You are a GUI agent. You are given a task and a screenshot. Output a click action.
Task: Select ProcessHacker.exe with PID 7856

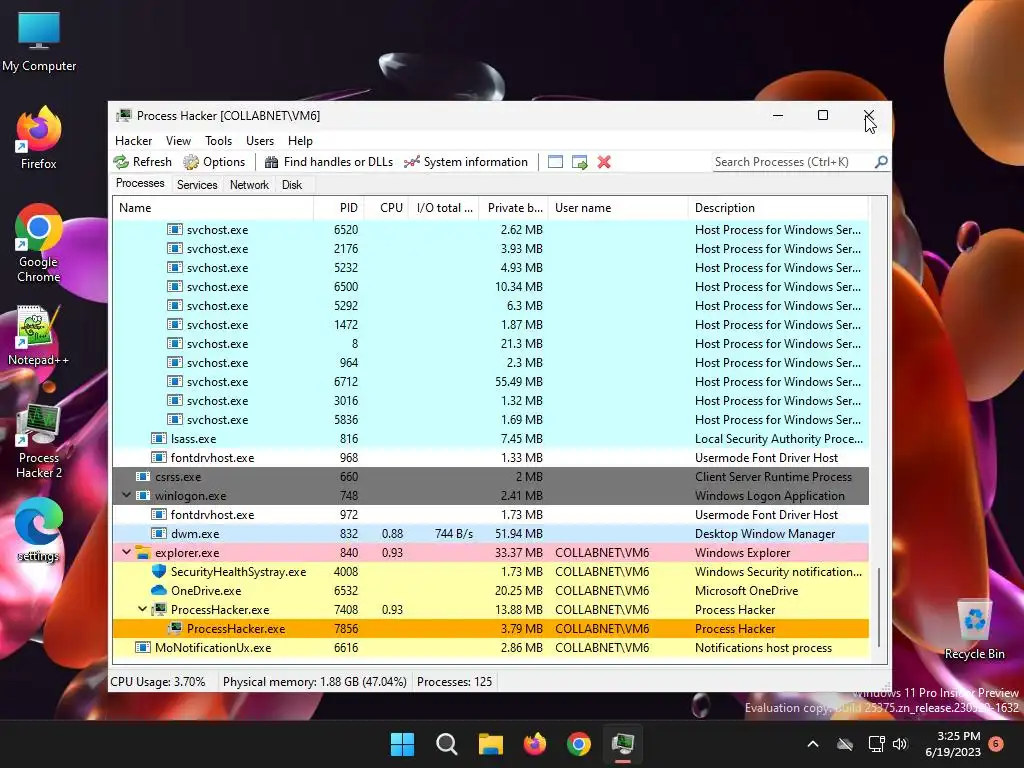point(491,629)
